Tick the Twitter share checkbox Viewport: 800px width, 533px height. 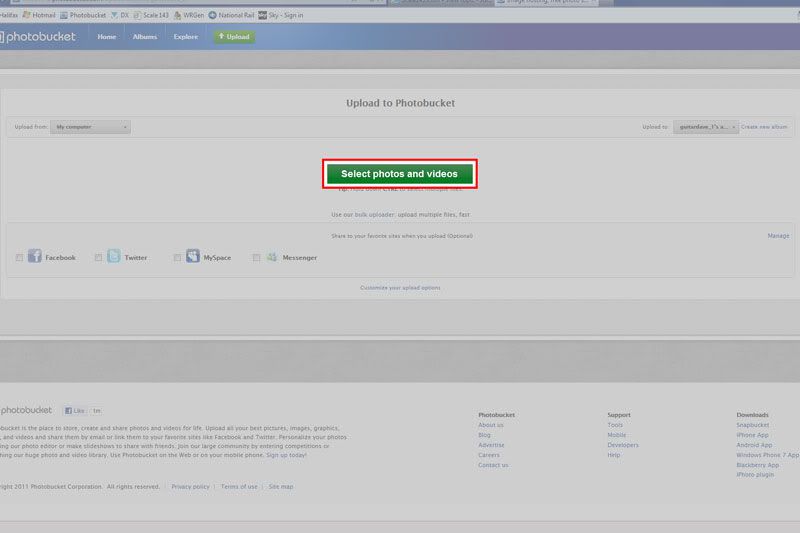click(98, 258)
